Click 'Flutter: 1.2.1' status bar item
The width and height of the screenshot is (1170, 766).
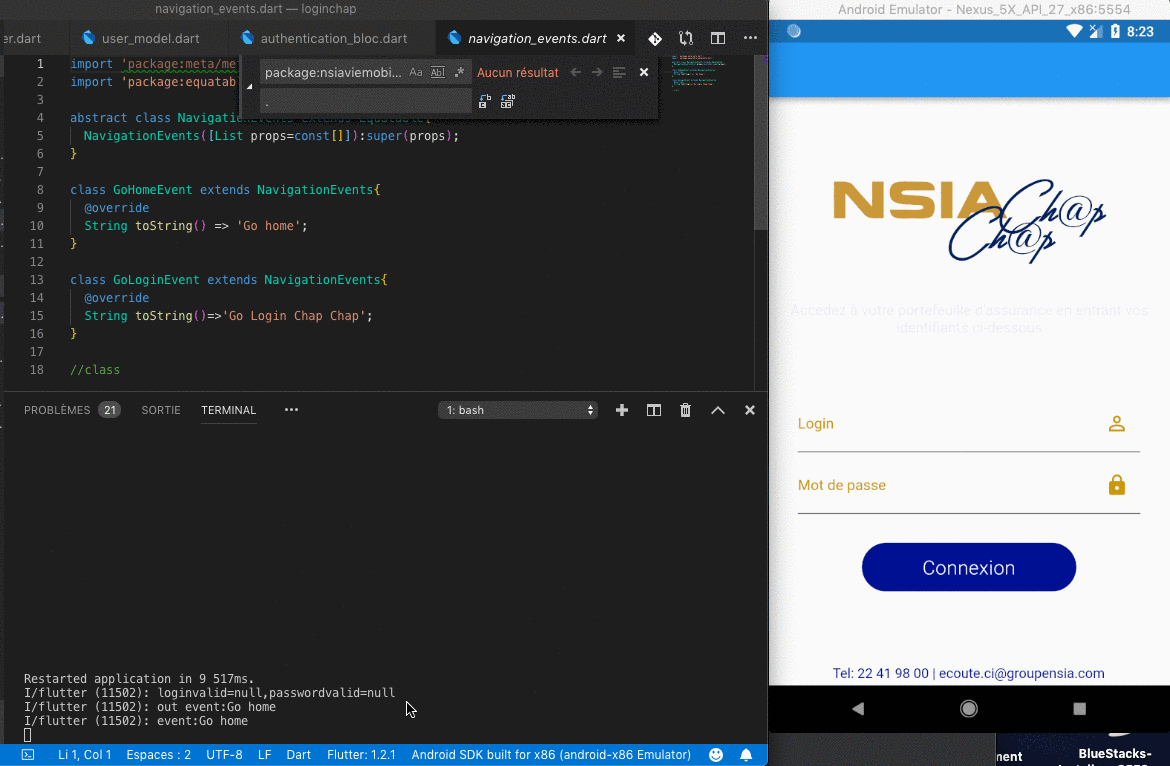361,755
